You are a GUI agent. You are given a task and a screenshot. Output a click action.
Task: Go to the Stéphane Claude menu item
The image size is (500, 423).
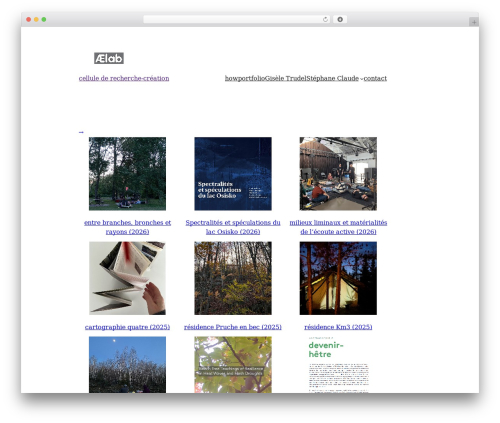pos(333,78)
